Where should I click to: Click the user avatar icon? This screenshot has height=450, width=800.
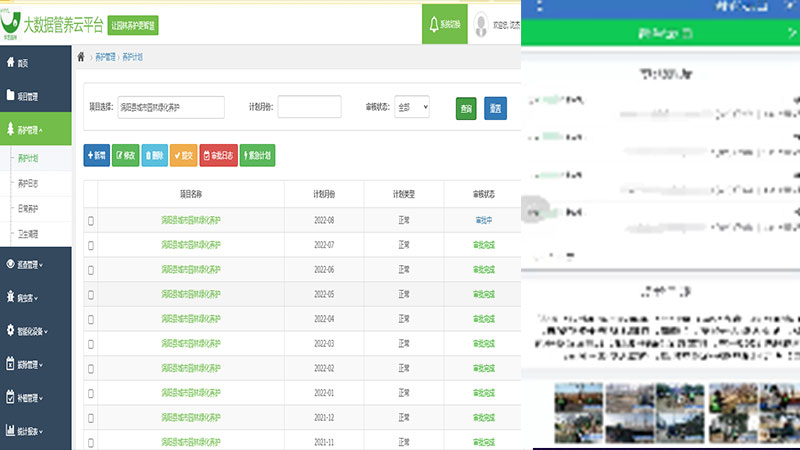[x=482, y=23]
